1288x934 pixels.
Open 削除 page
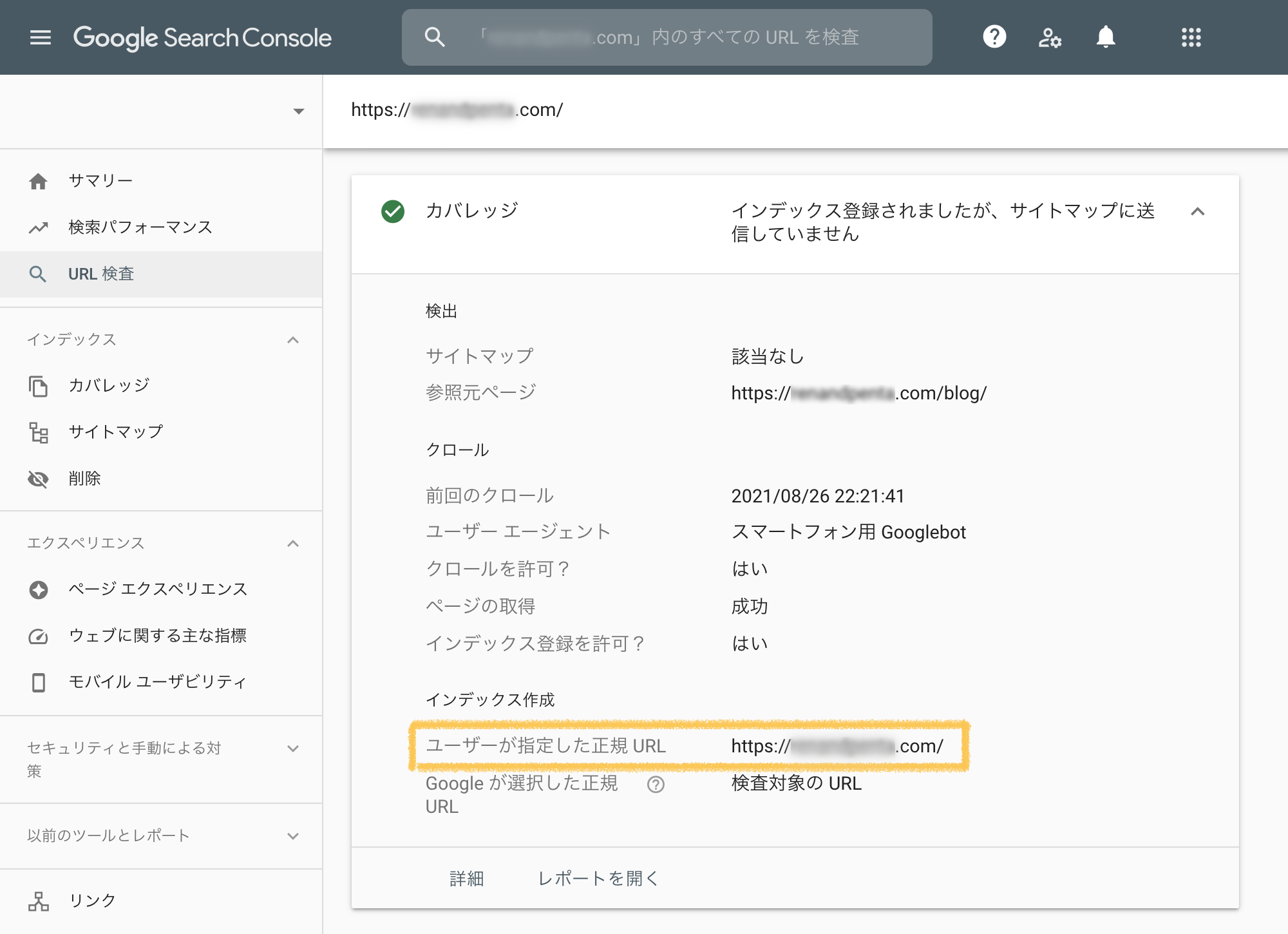[161, 479]
